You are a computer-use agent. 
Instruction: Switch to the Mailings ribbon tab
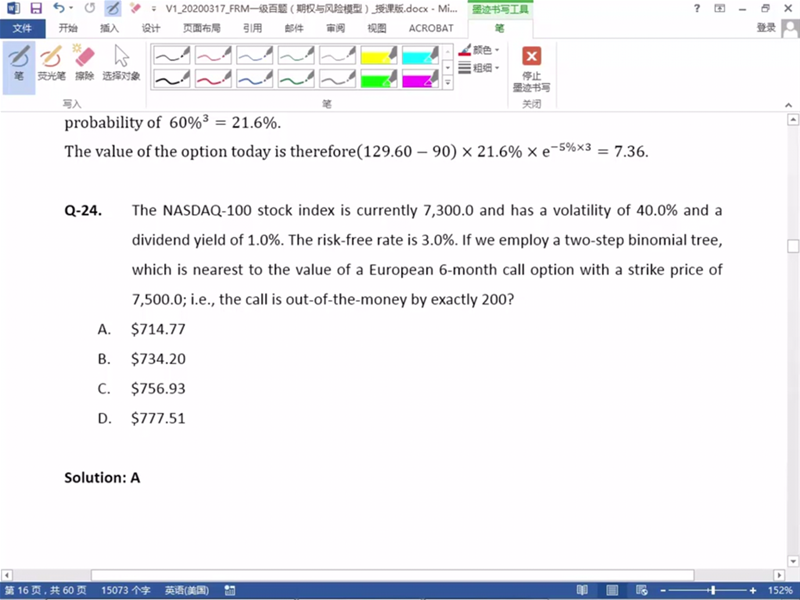[x=294, y=29]
